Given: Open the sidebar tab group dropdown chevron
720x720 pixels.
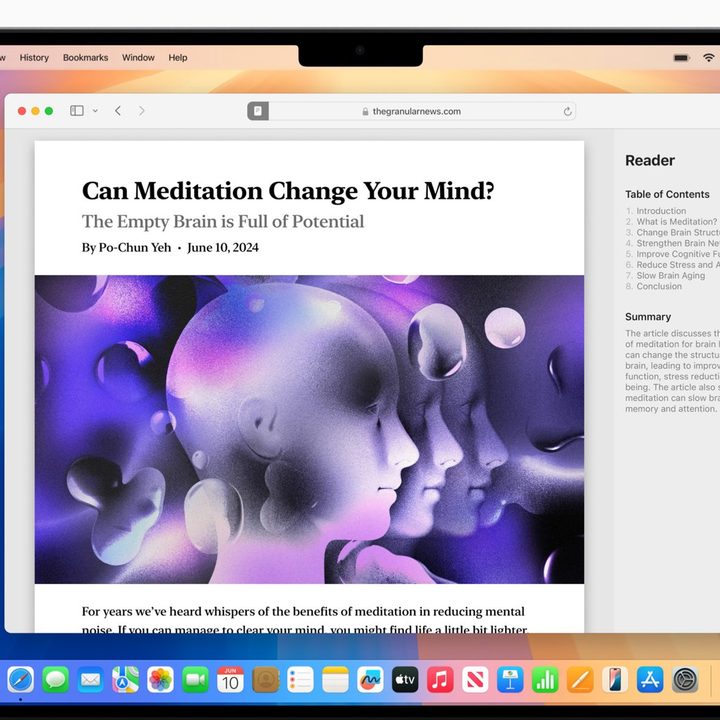Looking at the screenshot, I should [95, 111].
